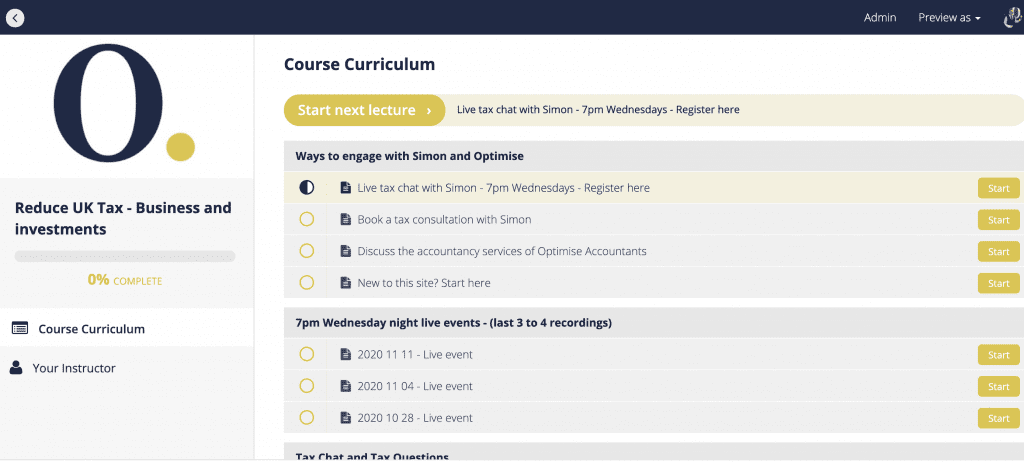
Task: Click the course completion progress bar
Action: point(125,256)
